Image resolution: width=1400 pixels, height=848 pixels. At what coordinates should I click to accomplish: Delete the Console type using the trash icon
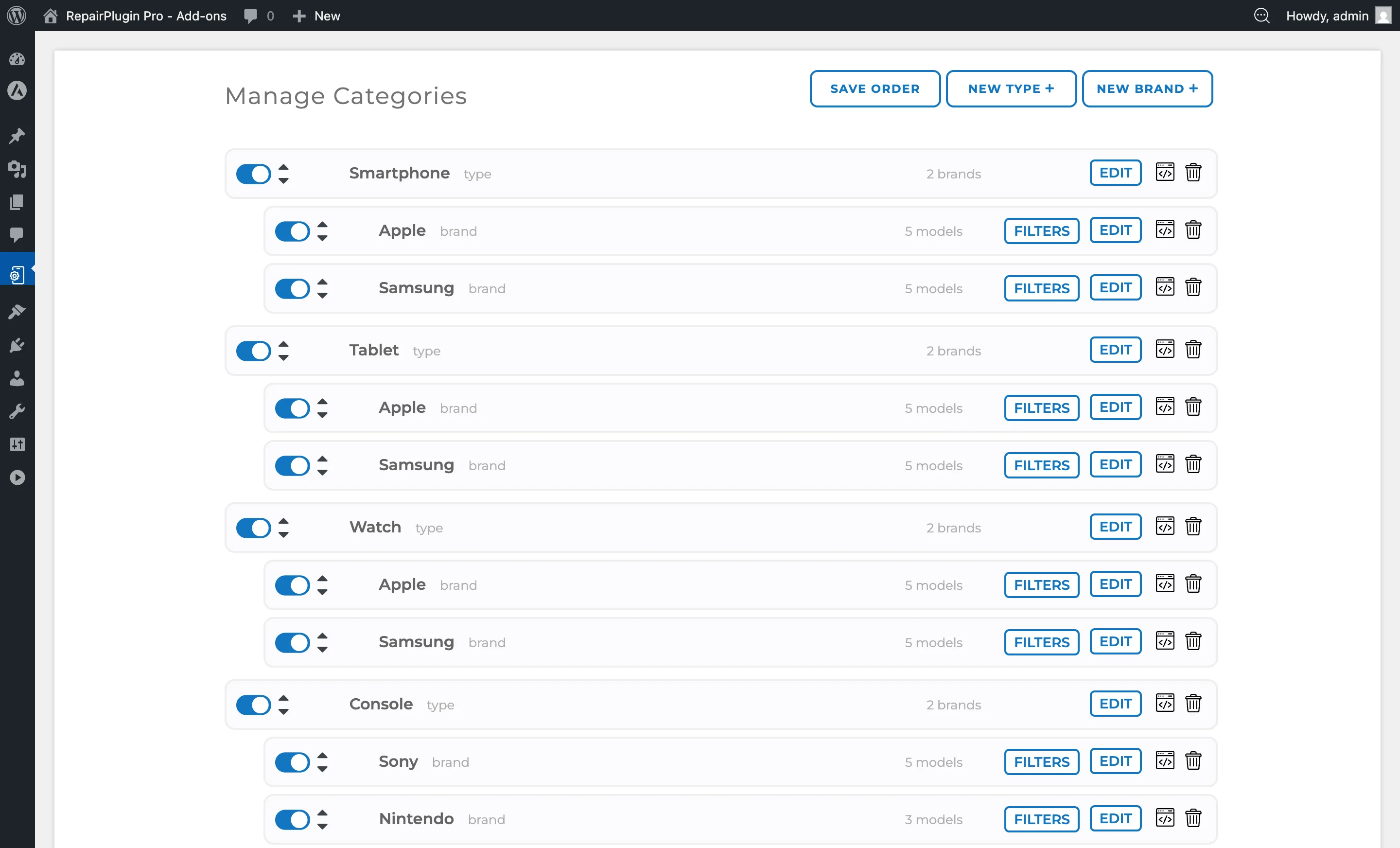click(1193, 703)
